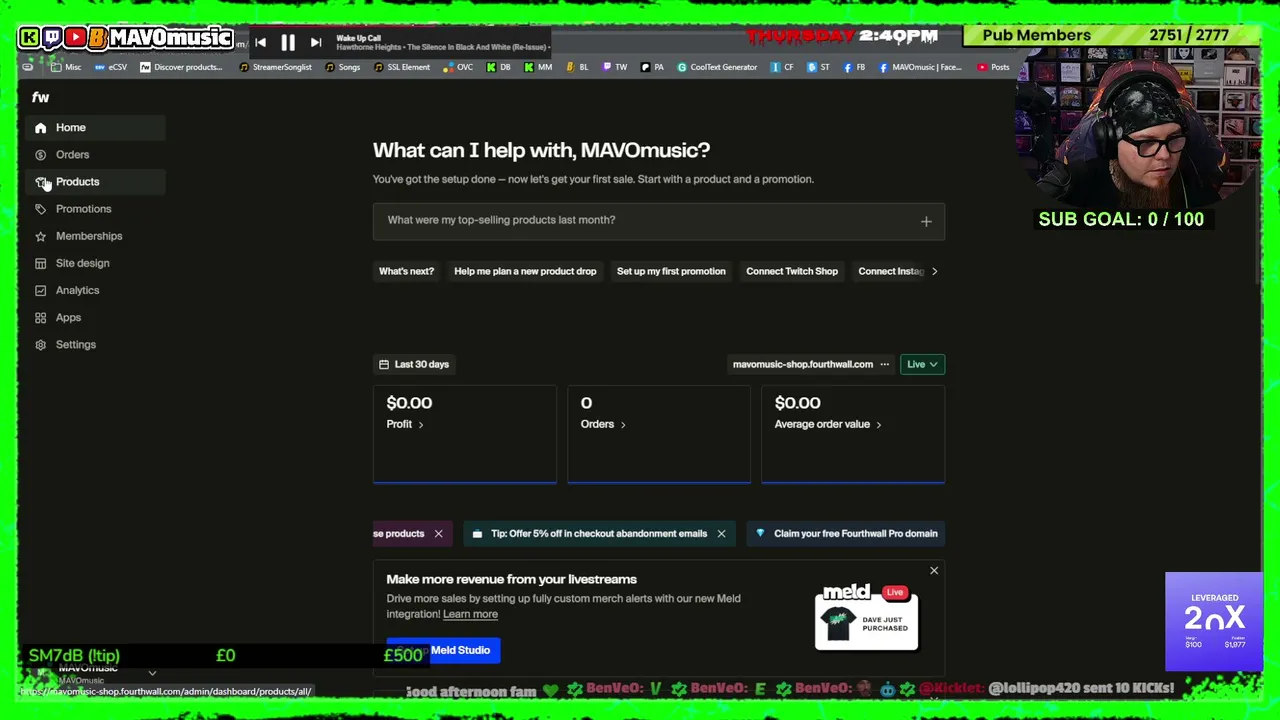Image resolution: width=1280 pixels, height=720 pixels.
Task: Open the Songs bookmark
Action: pos(342,67)
